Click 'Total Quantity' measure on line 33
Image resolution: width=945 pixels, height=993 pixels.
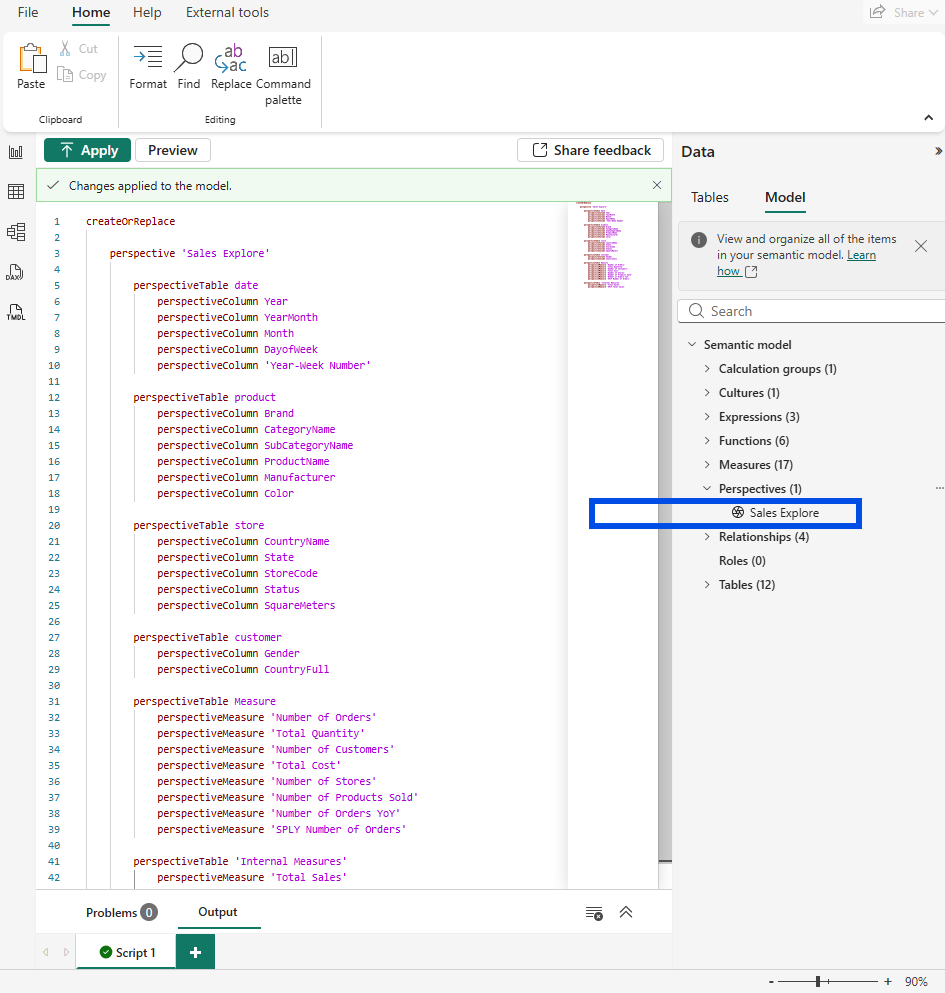317,733
